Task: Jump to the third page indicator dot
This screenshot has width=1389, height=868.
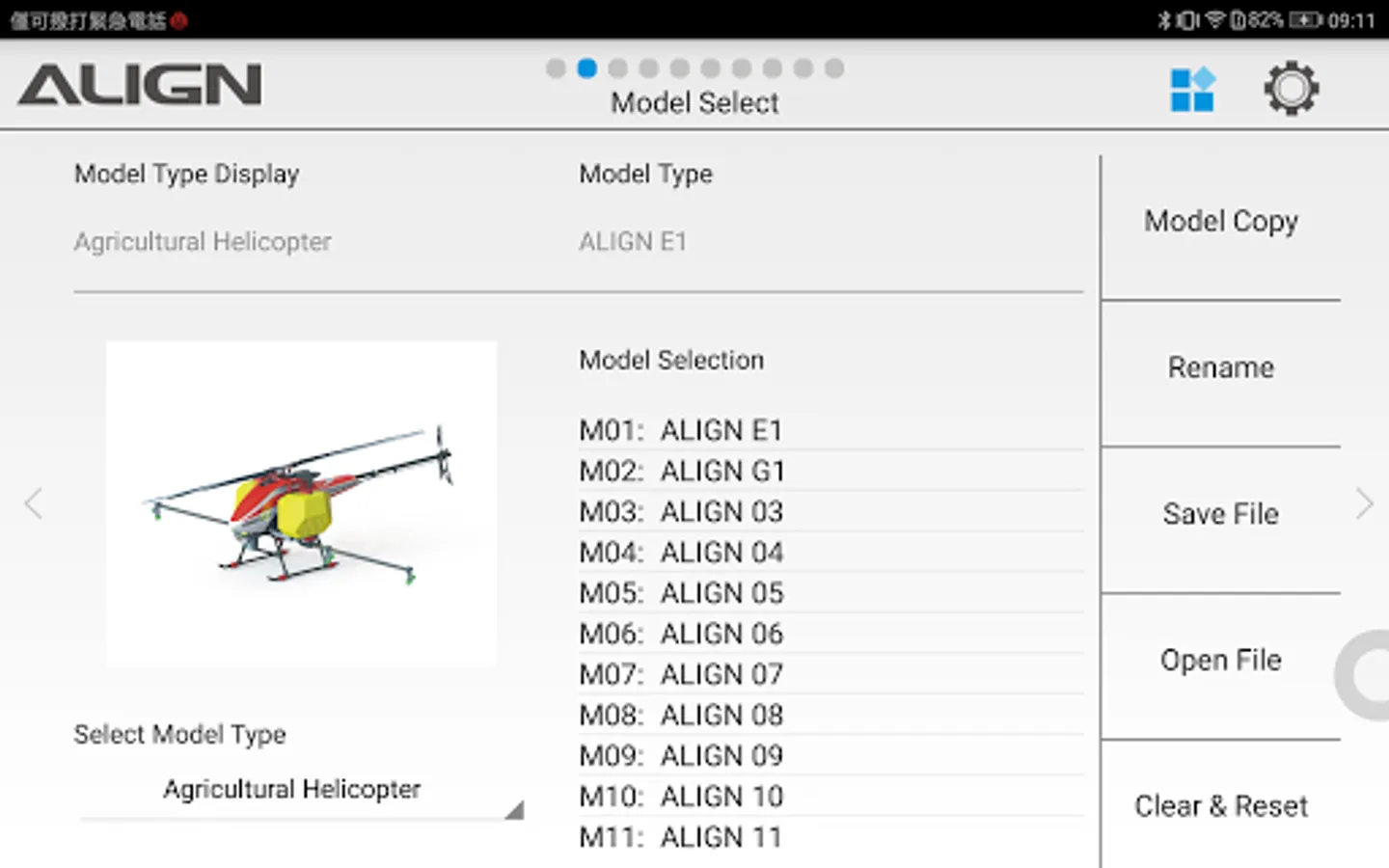Action: point(617,68)
